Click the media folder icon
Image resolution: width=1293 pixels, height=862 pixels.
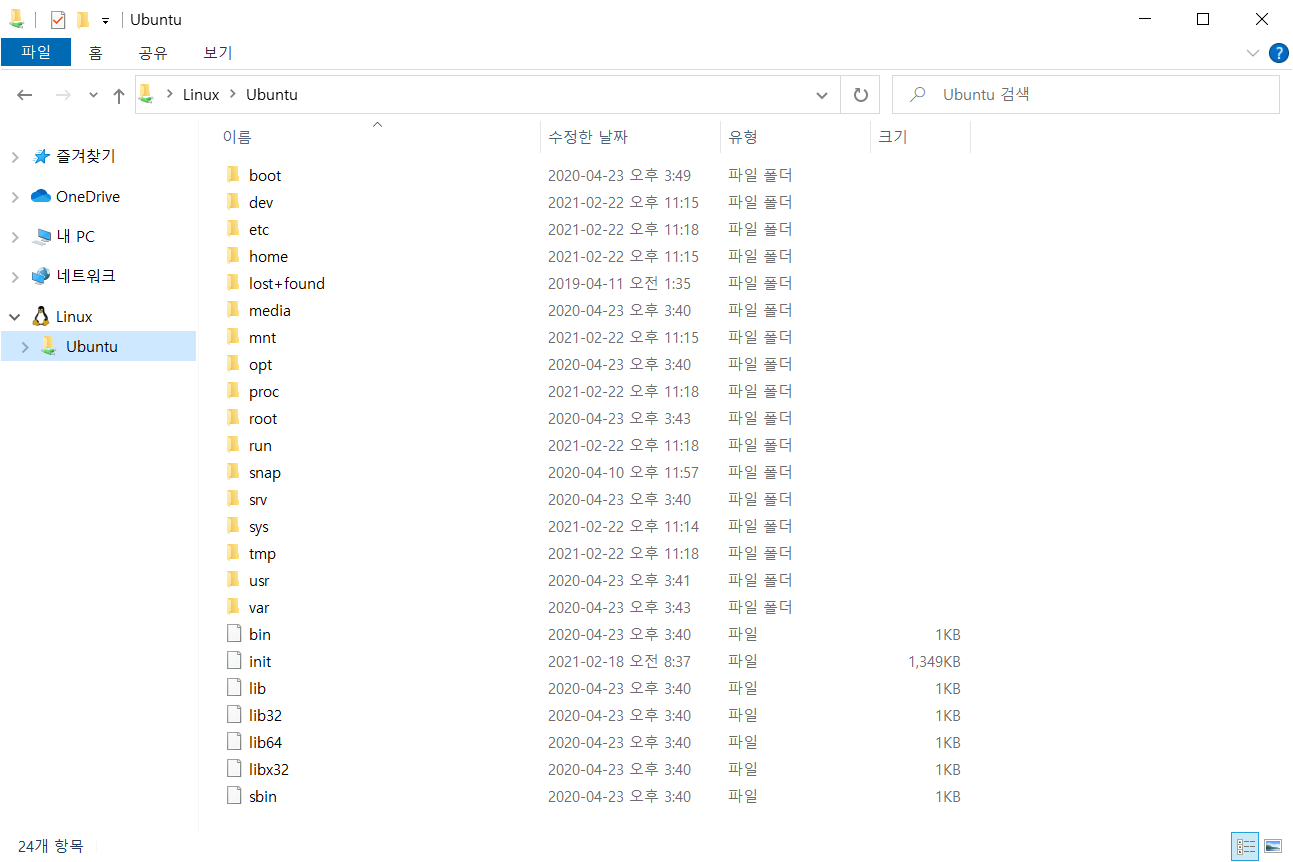[233, 310]
